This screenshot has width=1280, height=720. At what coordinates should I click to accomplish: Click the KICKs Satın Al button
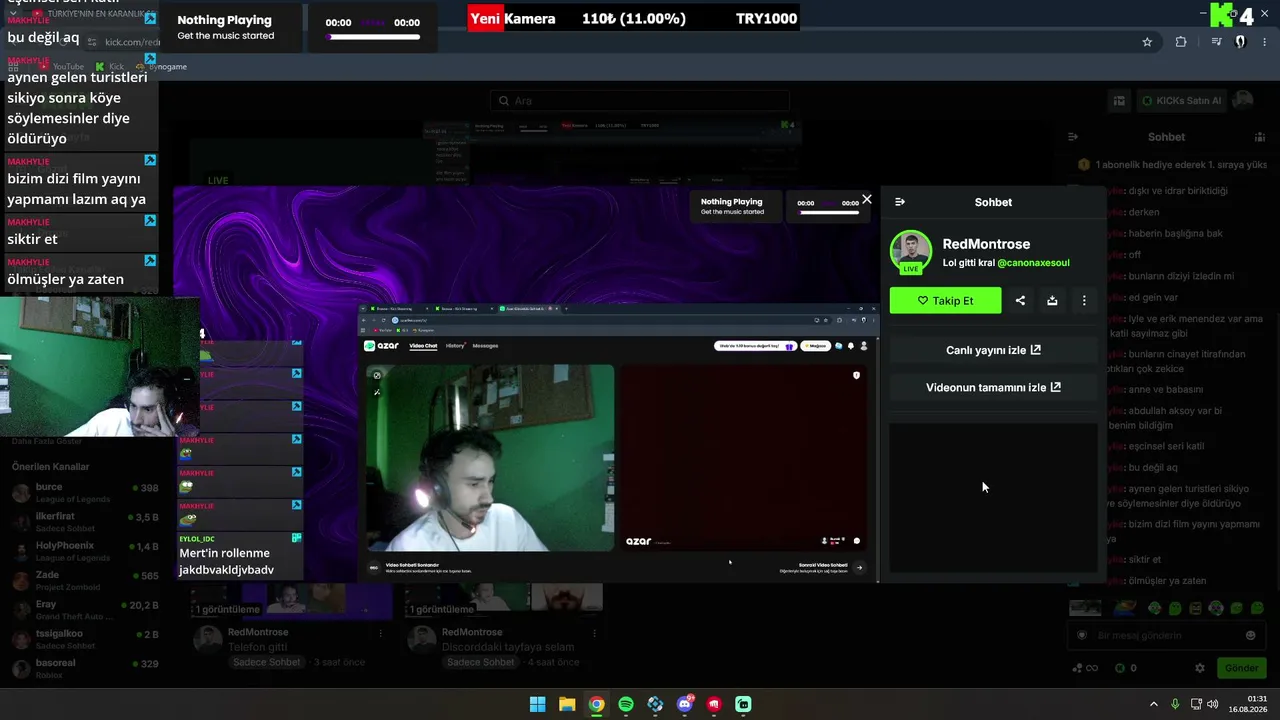pyautogui.click(x=1181, y=100)
